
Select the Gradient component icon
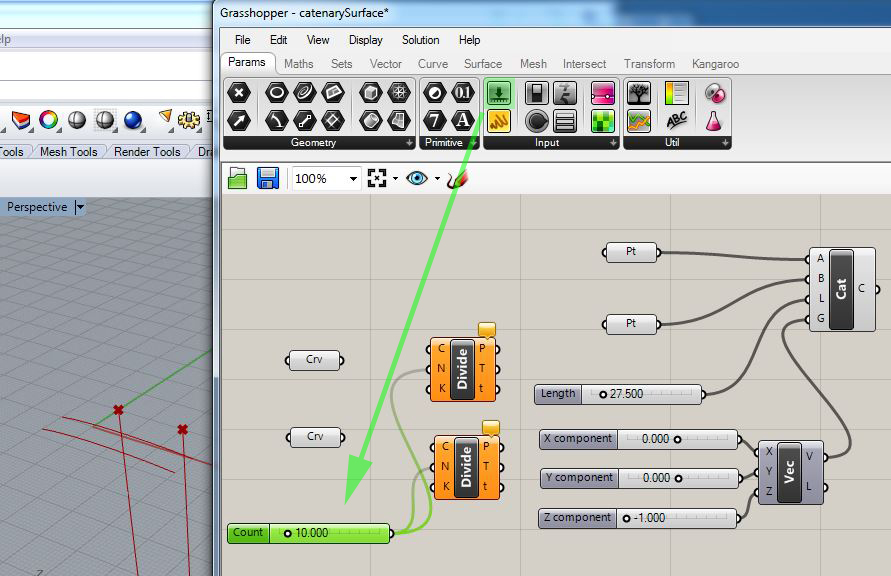coord(677,94)
